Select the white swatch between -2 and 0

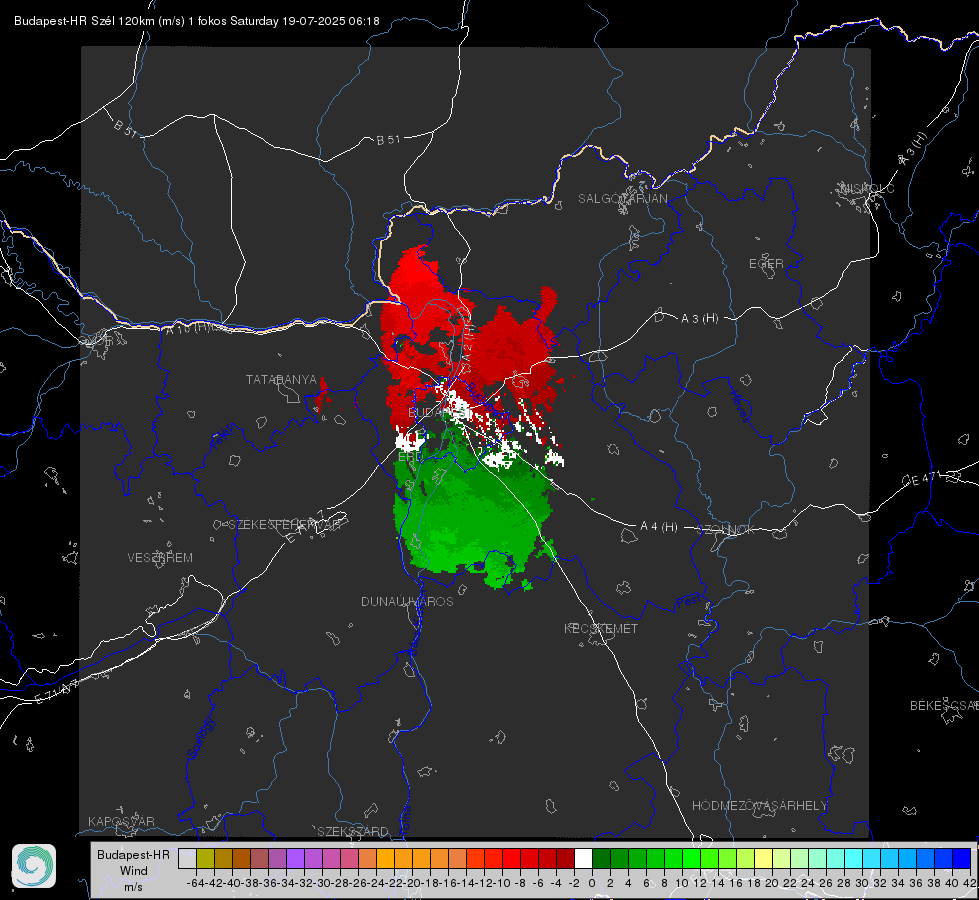point(583,858)
